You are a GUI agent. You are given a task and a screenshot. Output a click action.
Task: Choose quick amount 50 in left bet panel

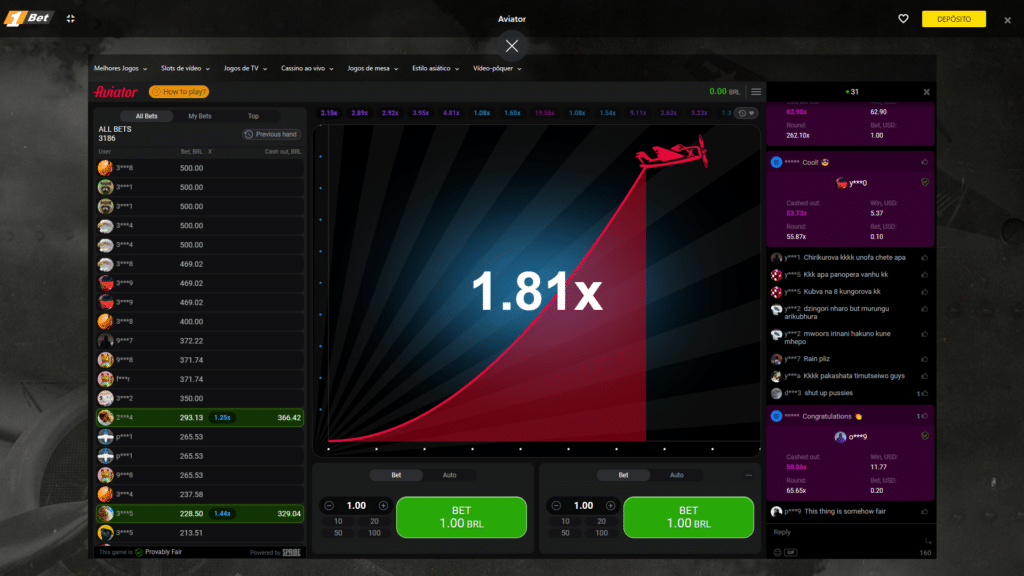[338, 534]
